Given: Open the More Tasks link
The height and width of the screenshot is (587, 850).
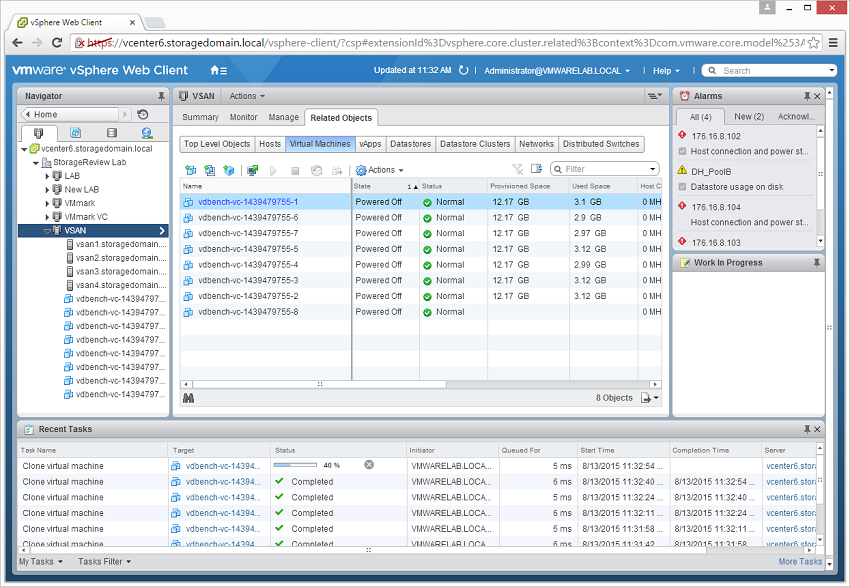Looking at the screenshot, I should [x=800, y=562].
